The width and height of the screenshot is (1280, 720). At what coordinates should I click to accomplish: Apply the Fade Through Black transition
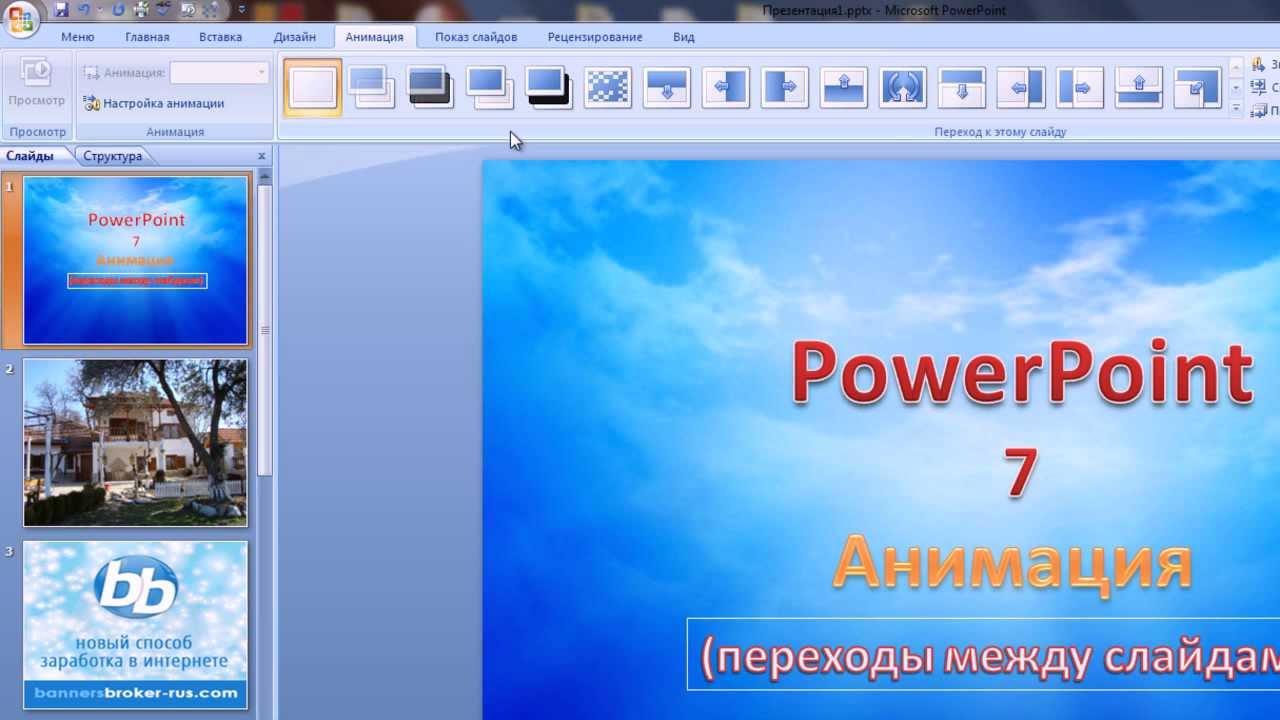pos(430,87)
